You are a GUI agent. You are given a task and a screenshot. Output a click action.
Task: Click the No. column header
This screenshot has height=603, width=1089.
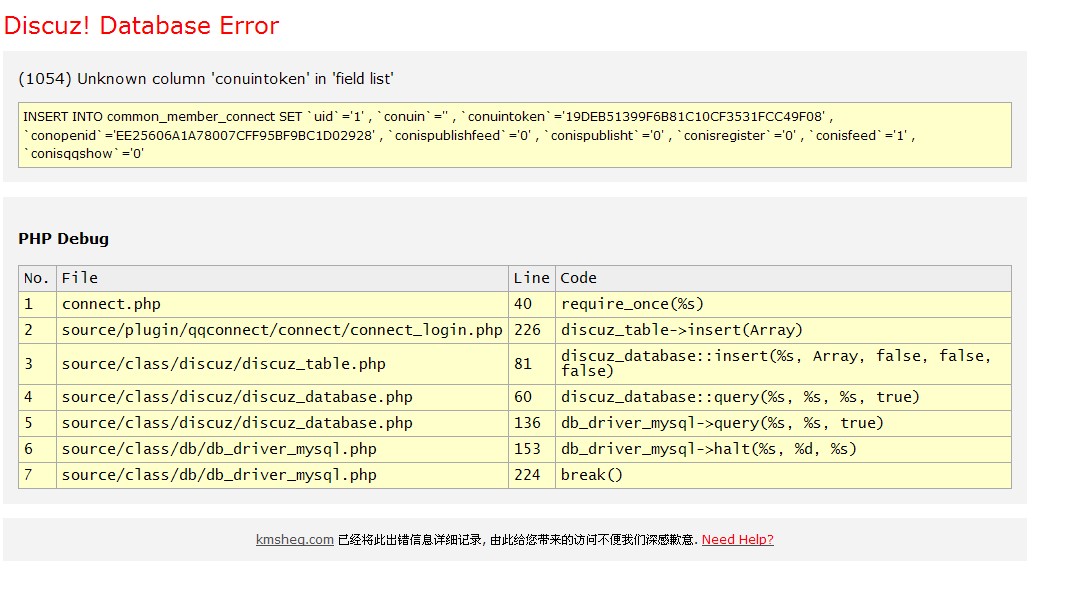[x=37, y=278]
